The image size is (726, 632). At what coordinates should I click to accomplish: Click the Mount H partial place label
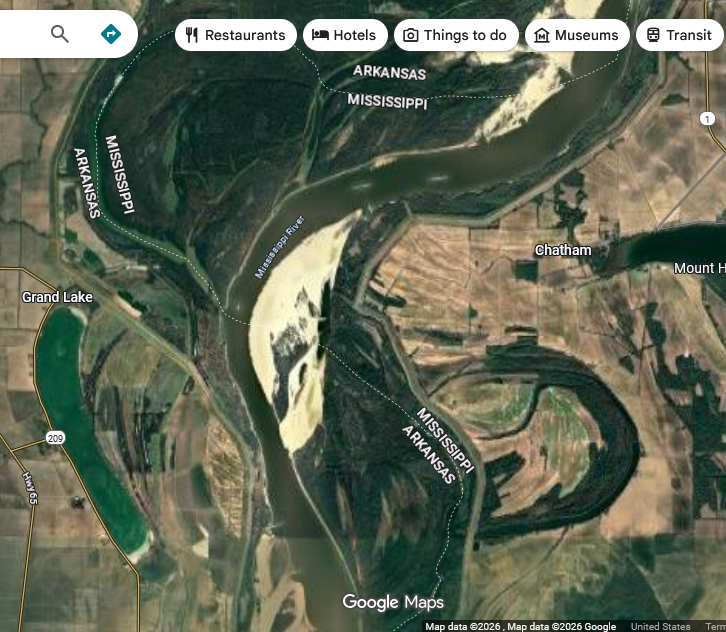coord(700,268)
